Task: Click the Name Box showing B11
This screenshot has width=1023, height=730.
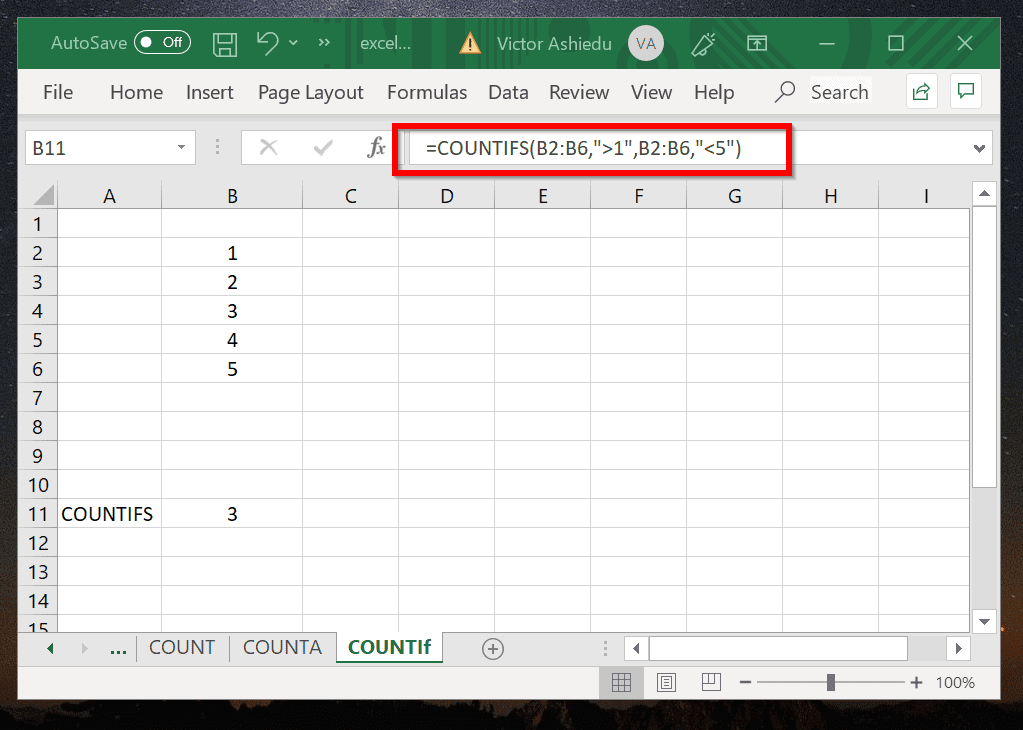Action: [x=99, y=148]
